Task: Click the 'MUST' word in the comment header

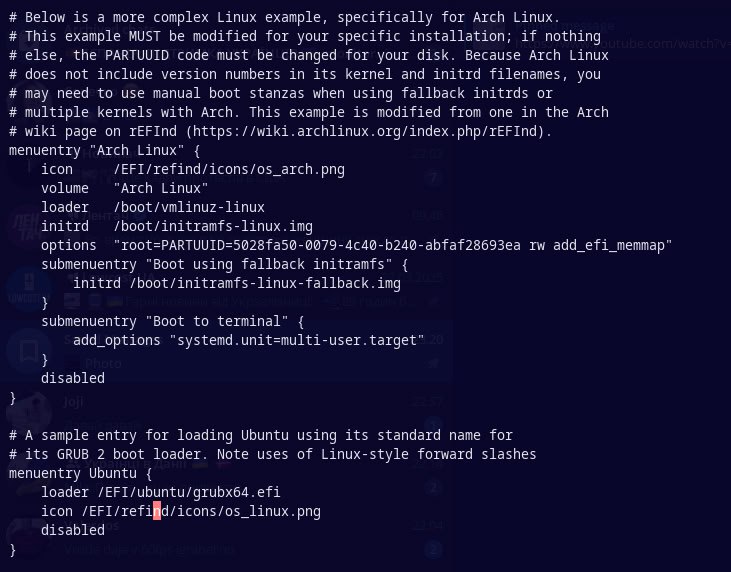Action: (x=145, y=36)
